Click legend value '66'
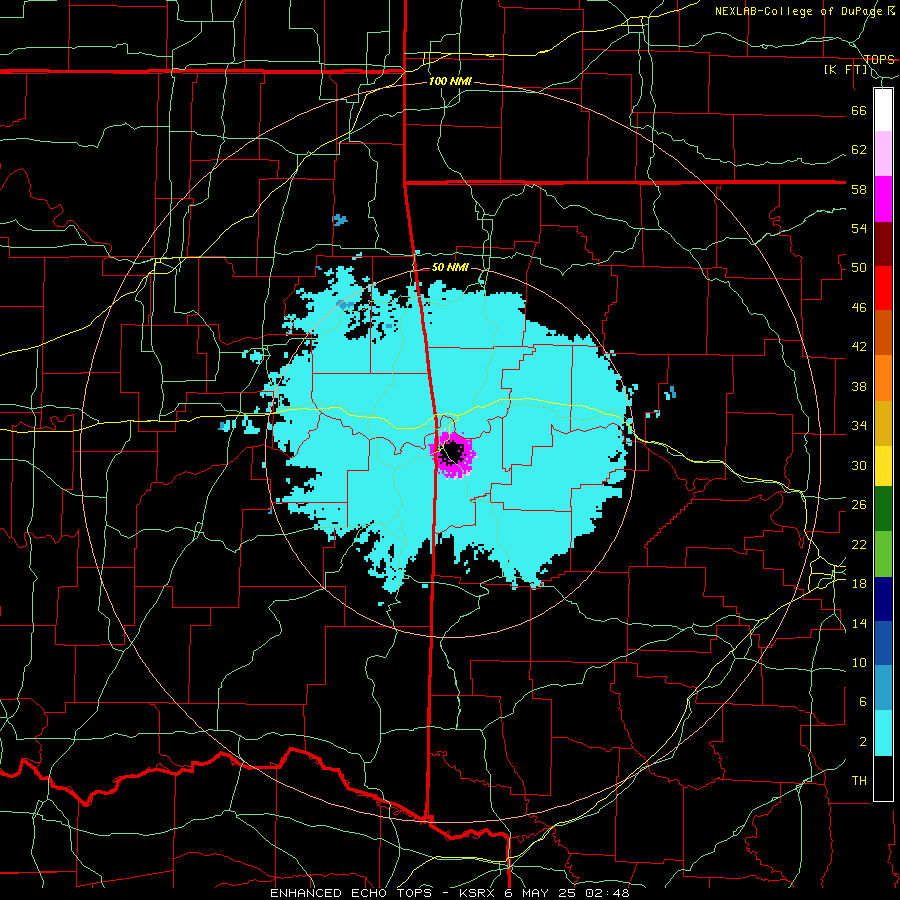900x900 pixels. [x=859, y=110]
